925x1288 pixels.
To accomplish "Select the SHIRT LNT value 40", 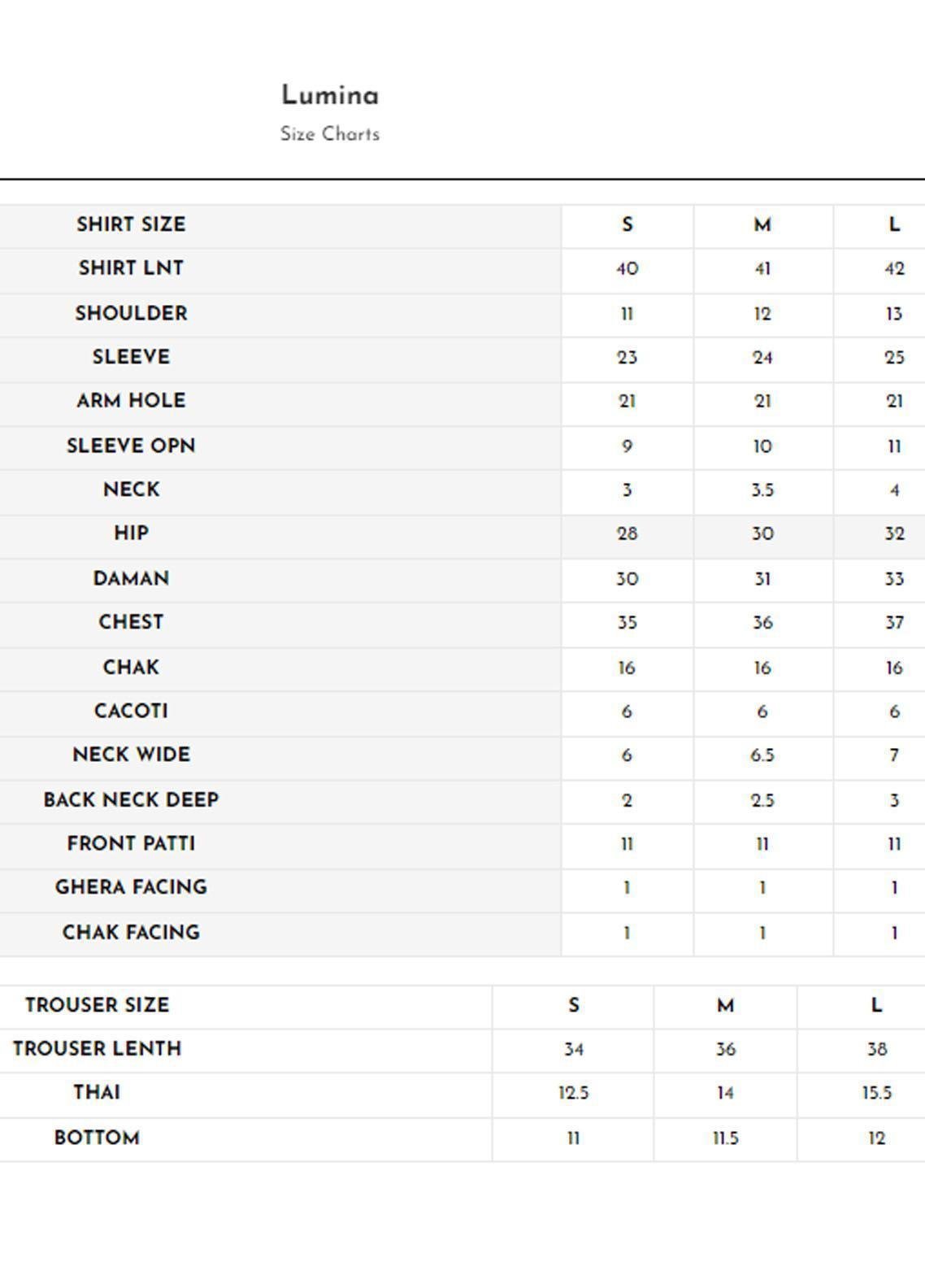I will pyautogui.click(x=627, y=269).
